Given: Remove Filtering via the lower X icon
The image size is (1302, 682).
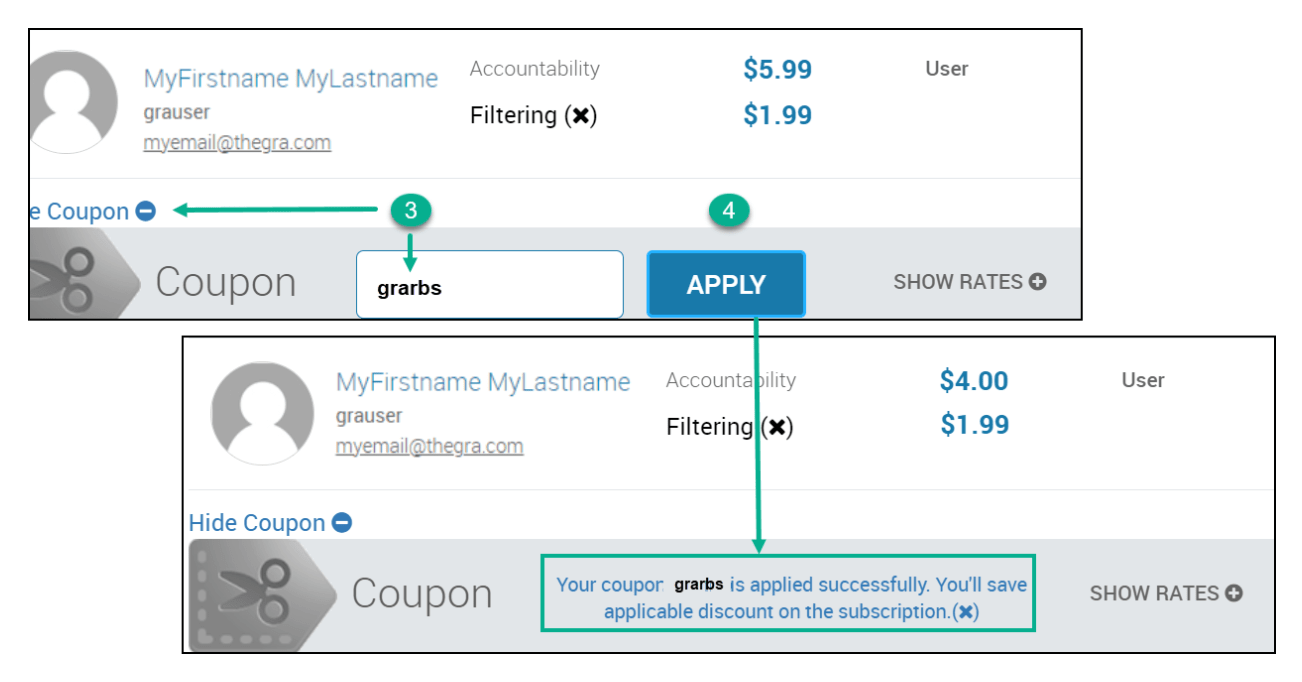Looking at the screenshot, I should tap(775, 427).
